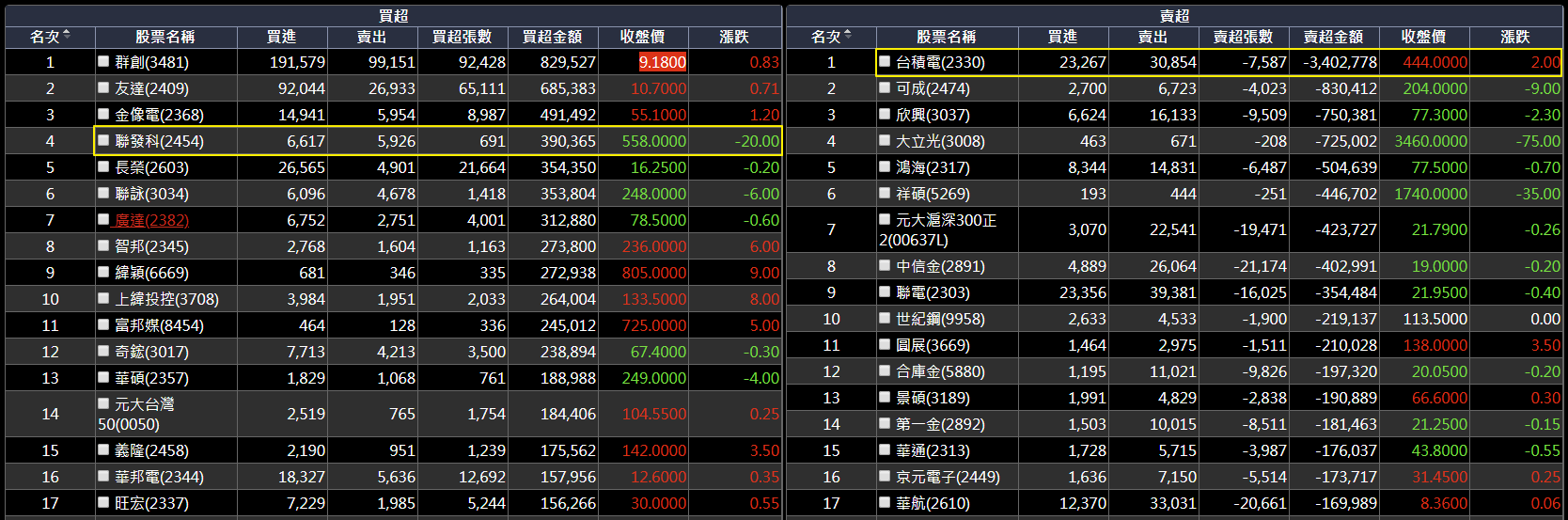Select the 聯發科(2454) checkbox

click(x=104, y=140)
